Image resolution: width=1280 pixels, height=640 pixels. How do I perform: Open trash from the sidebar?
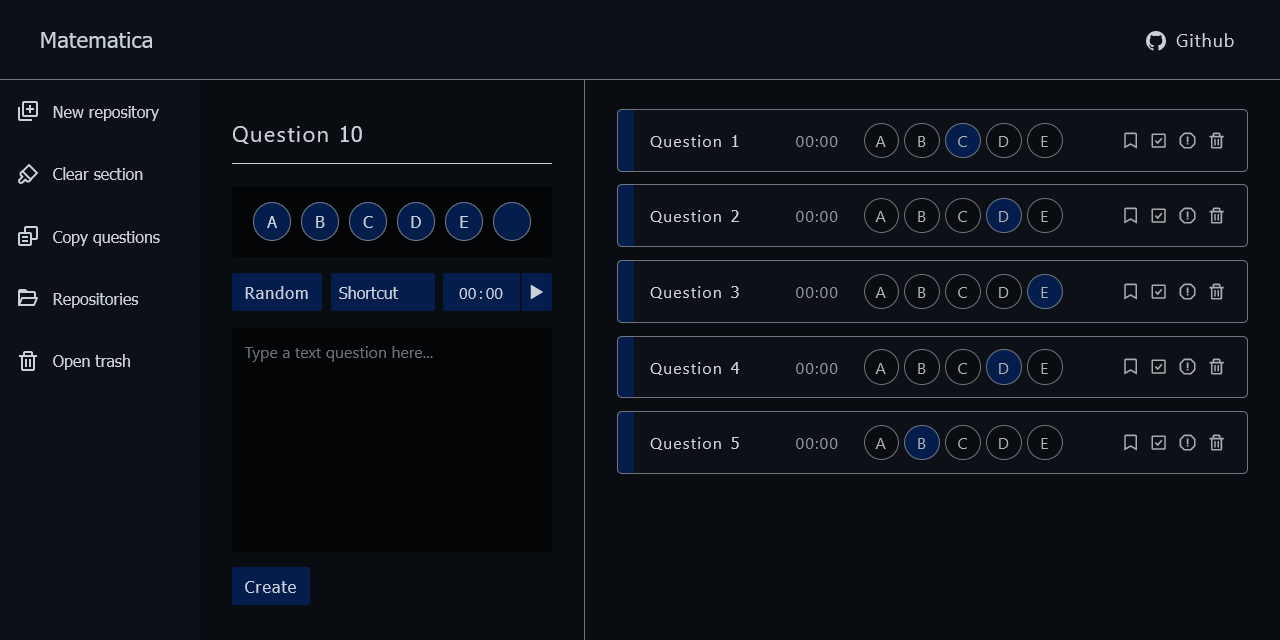27,361
